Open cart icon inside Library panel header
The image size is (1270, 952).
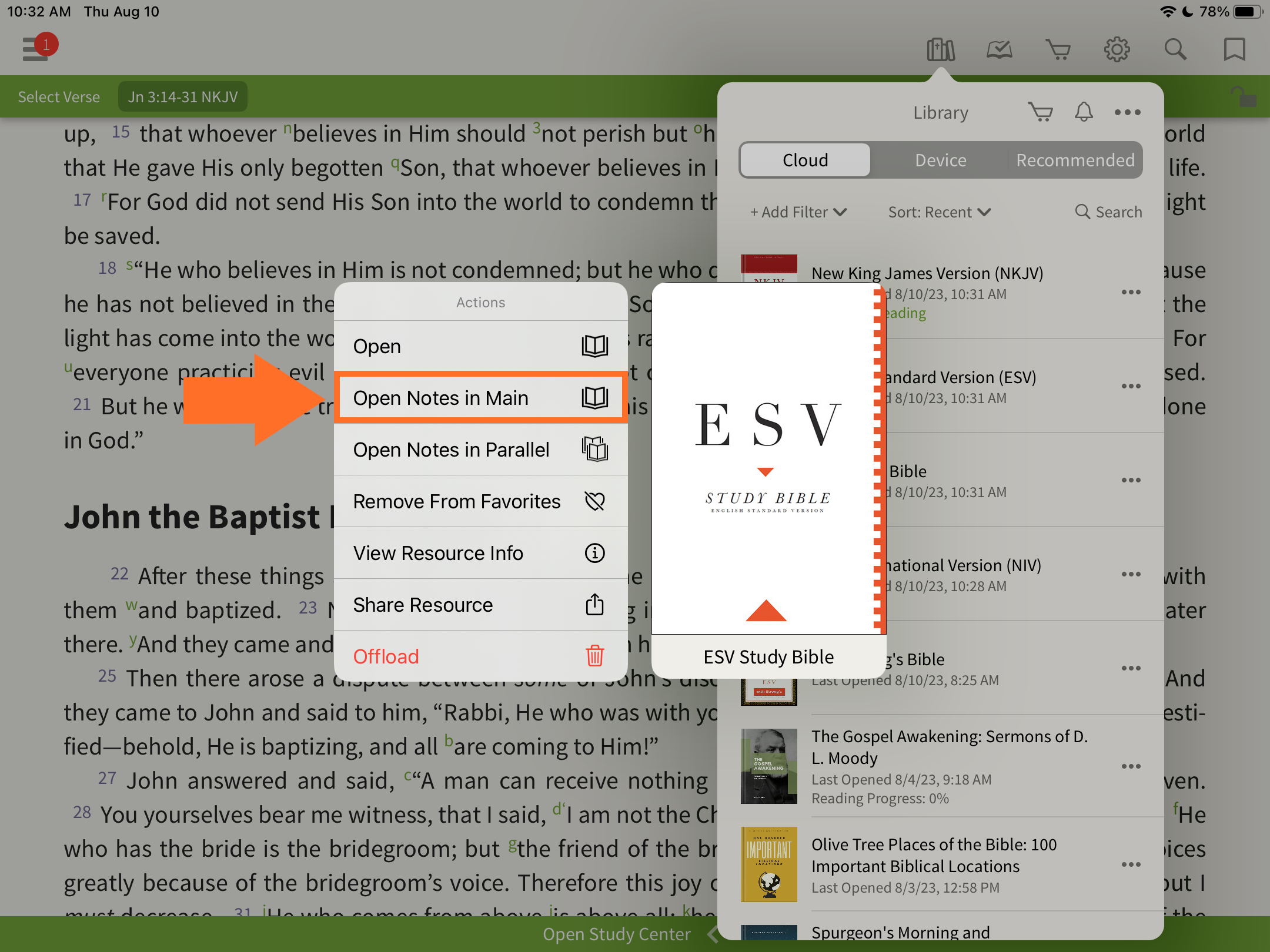click(1040, 112)
